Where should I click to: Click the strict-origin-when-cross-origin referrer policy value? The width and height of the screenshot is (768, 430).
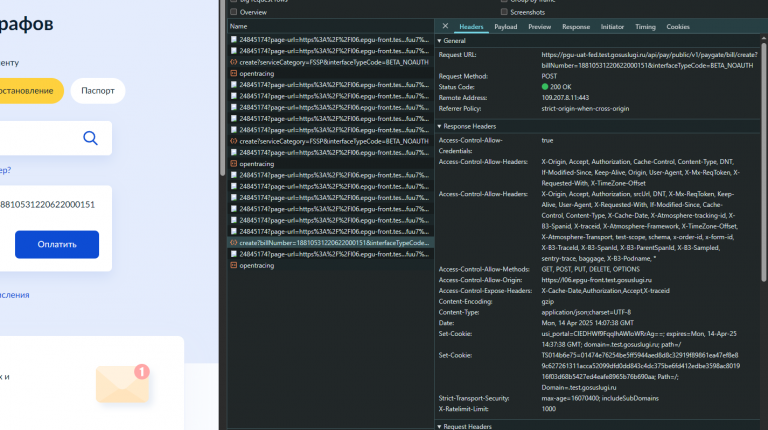pos(585,109)
